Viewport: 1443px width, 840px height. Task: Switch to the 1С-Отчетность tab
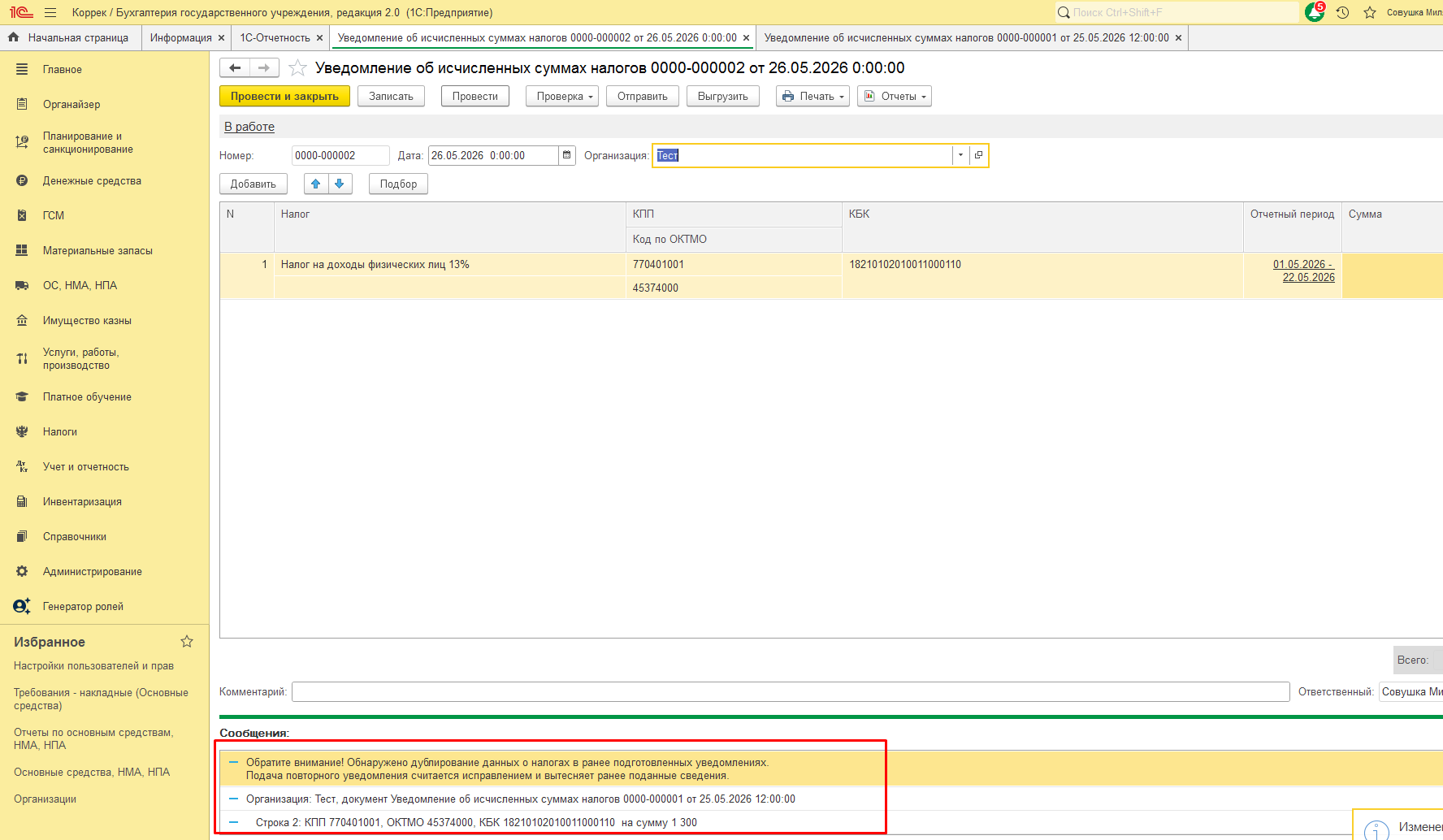275,37
